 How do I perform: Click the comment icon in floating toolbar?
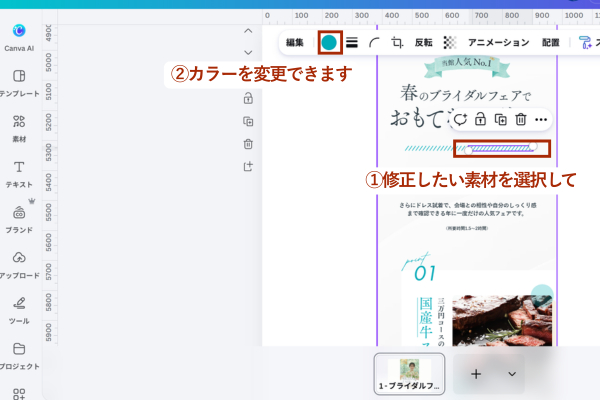point(460,119)
